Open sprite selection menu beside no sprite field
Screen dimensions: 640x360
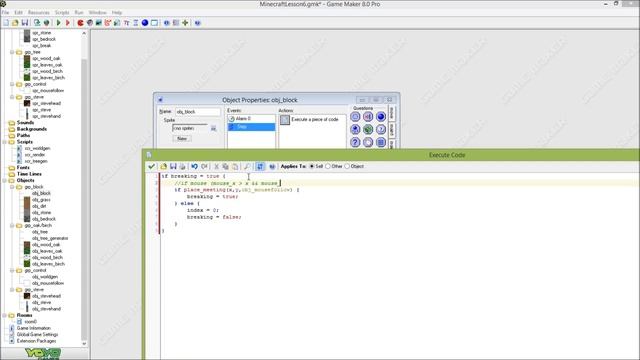pyautogui.click(x=213, y=128)
